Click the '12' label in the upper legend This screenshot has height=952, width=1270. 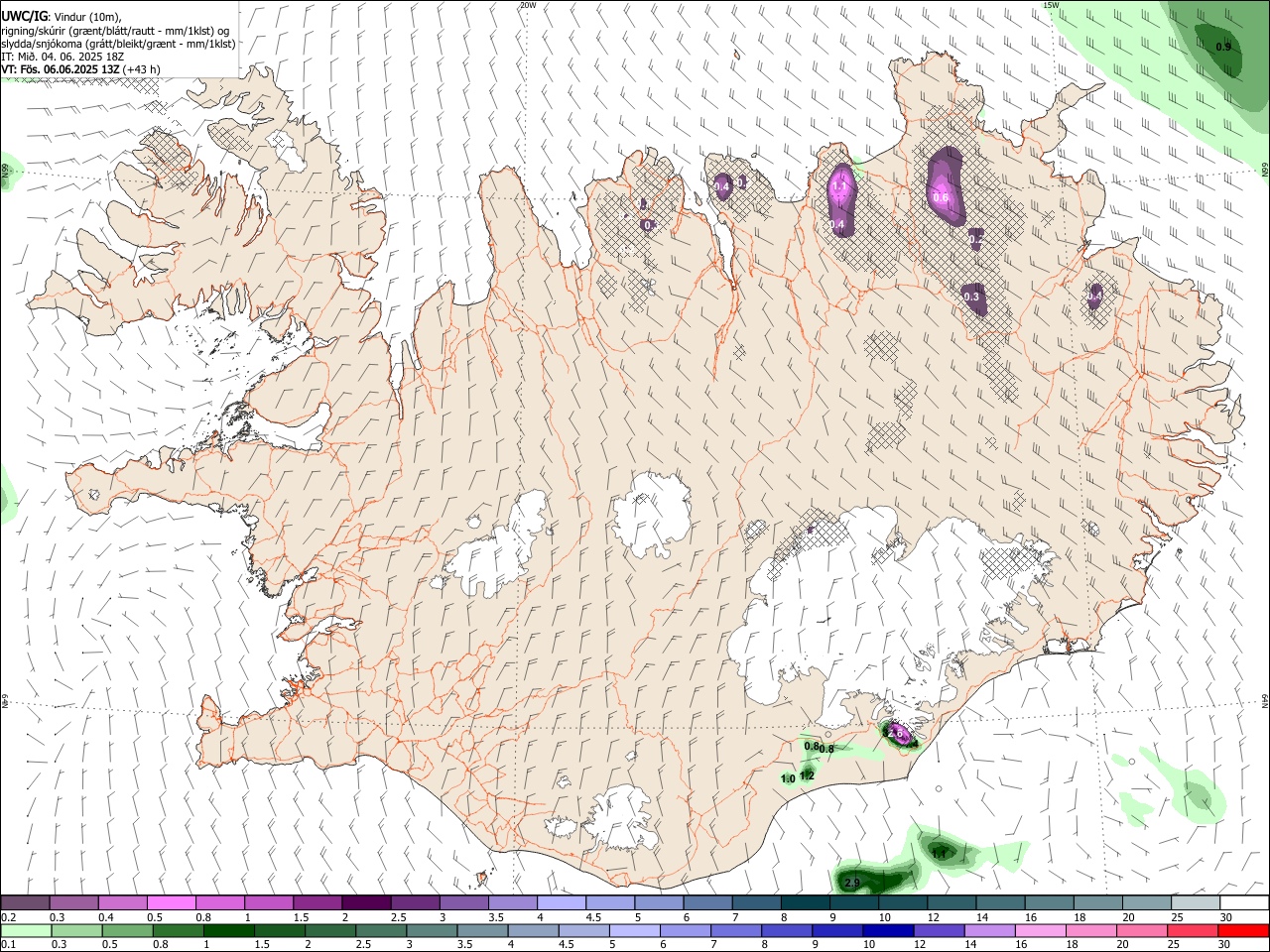(x=934, y=917)
